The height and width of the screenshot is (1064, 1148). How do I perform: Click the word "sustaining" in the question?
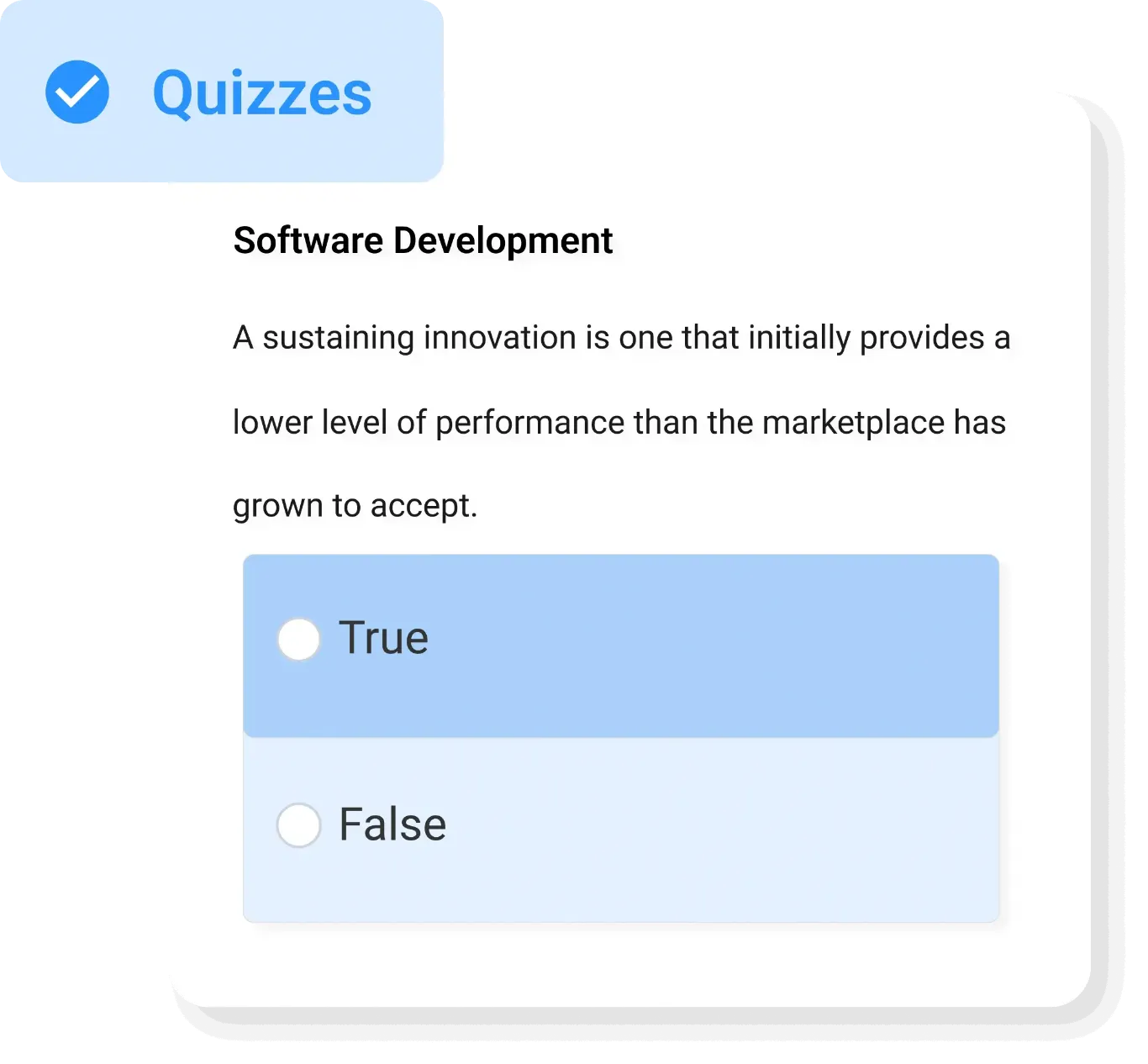339,338
